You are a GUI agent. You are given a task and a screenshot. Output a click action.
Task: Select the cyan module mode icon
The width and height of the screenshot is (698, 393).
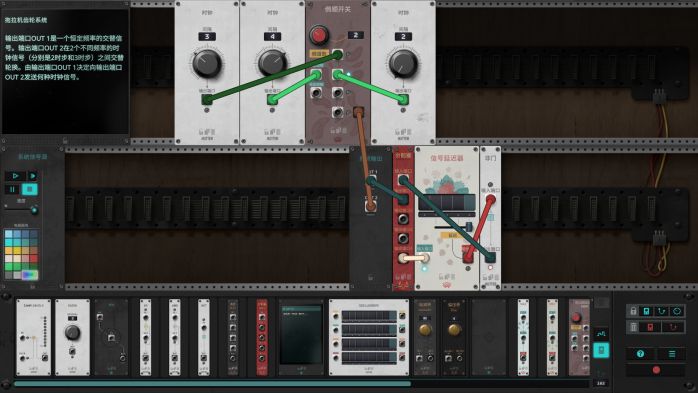[x=646, y=311]
